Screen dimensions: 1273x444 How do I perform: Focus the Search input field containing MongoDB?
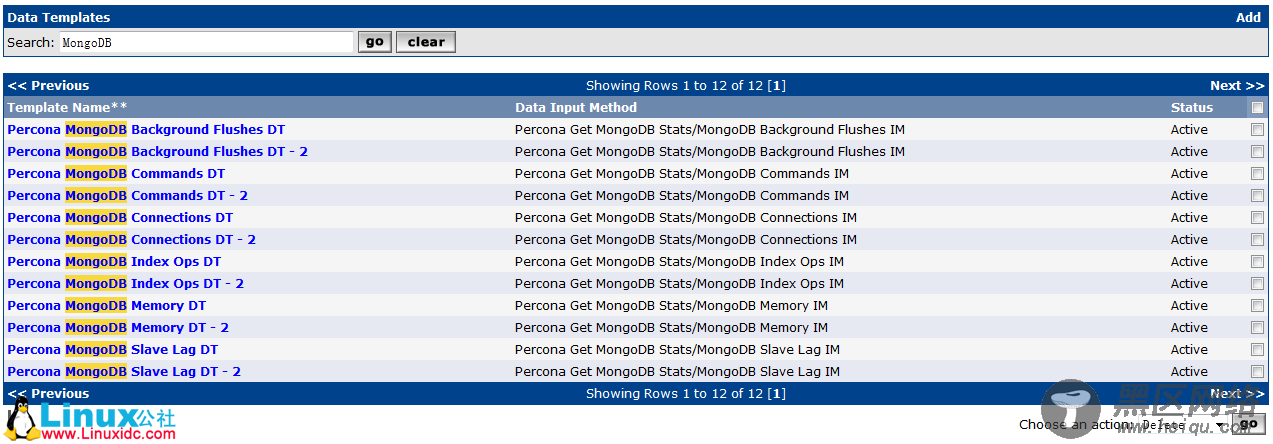[x=206, y=42]
